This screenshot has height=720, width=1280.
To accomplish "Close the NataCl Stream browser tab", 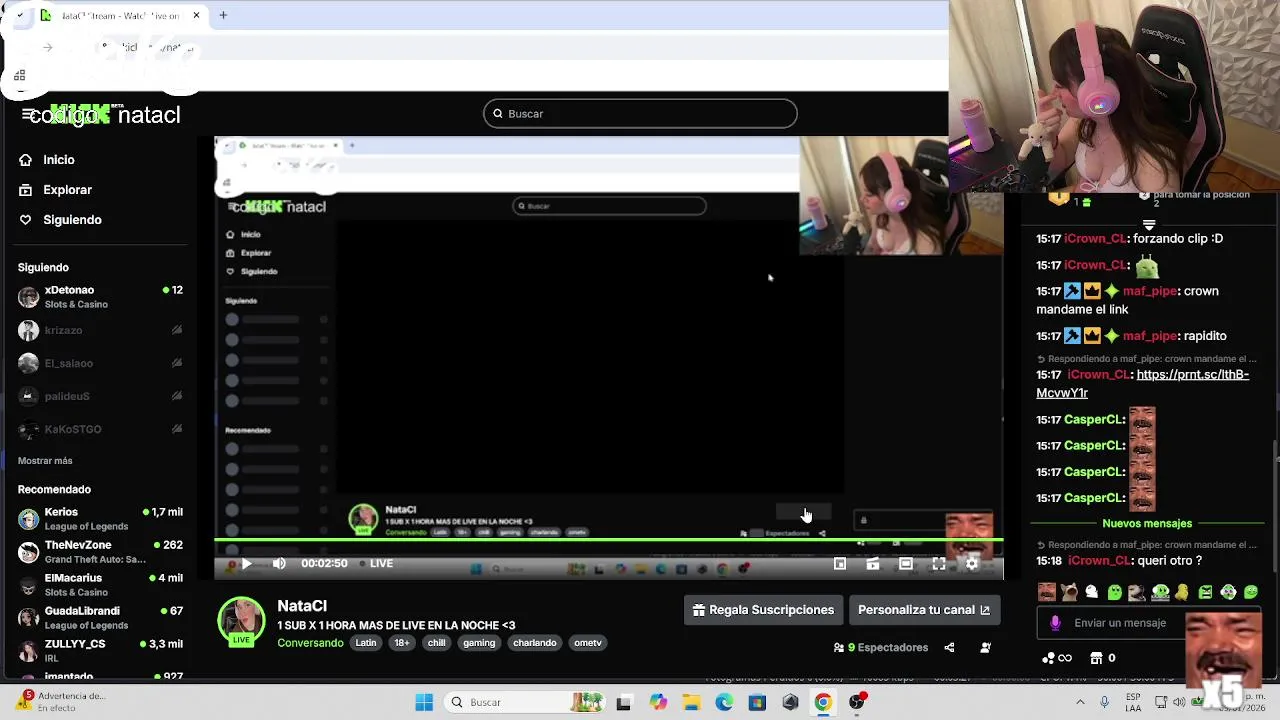I will [196, 15].
